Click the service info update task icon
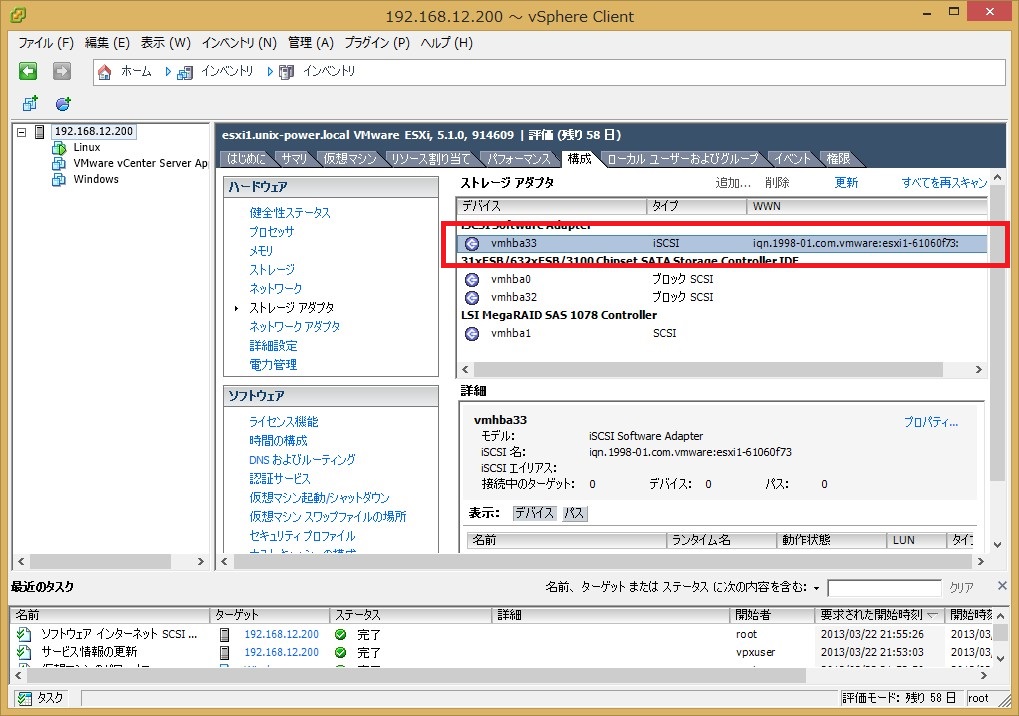The width and height of the screenshot is (1019, 716). 24,652
